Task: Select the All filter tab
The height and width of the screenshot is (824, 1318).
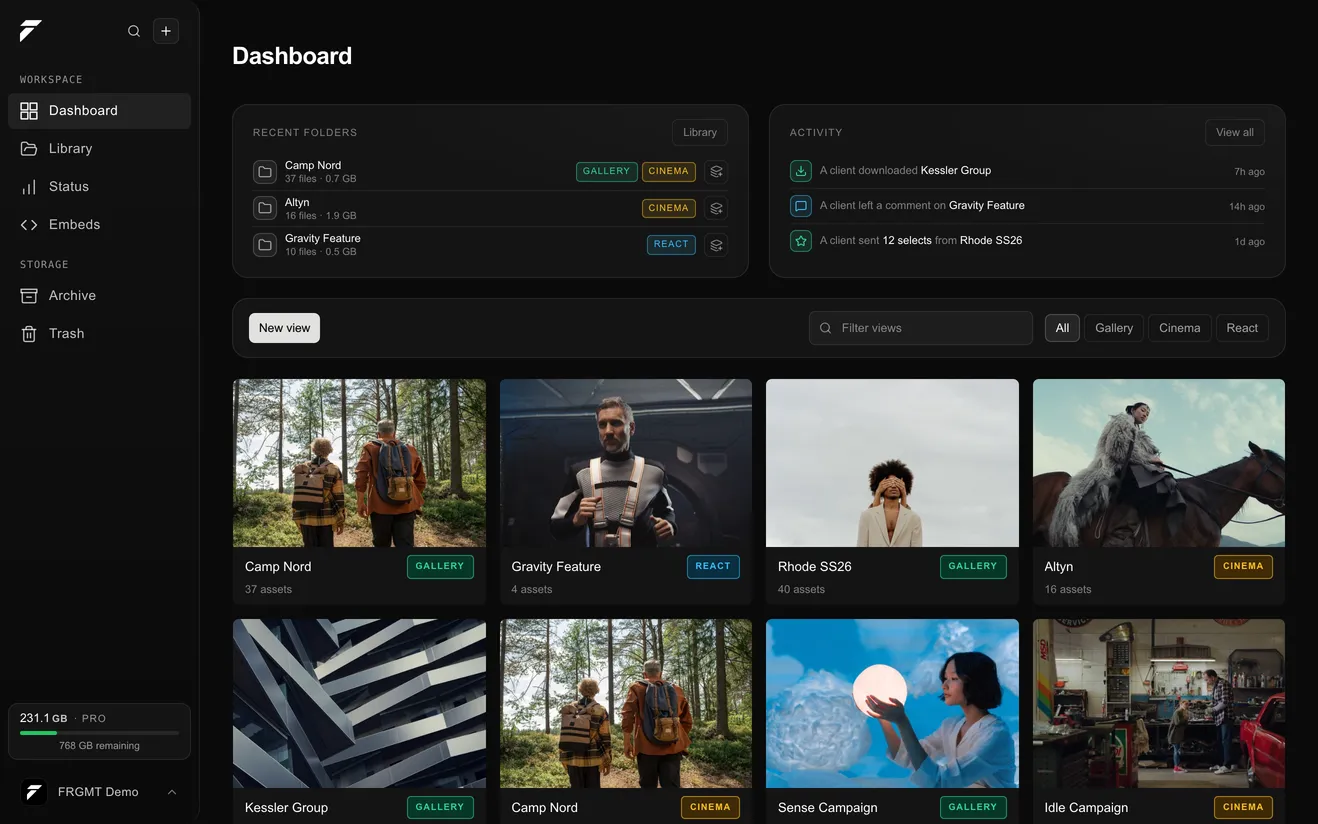Action: [x=1062, y=328]
